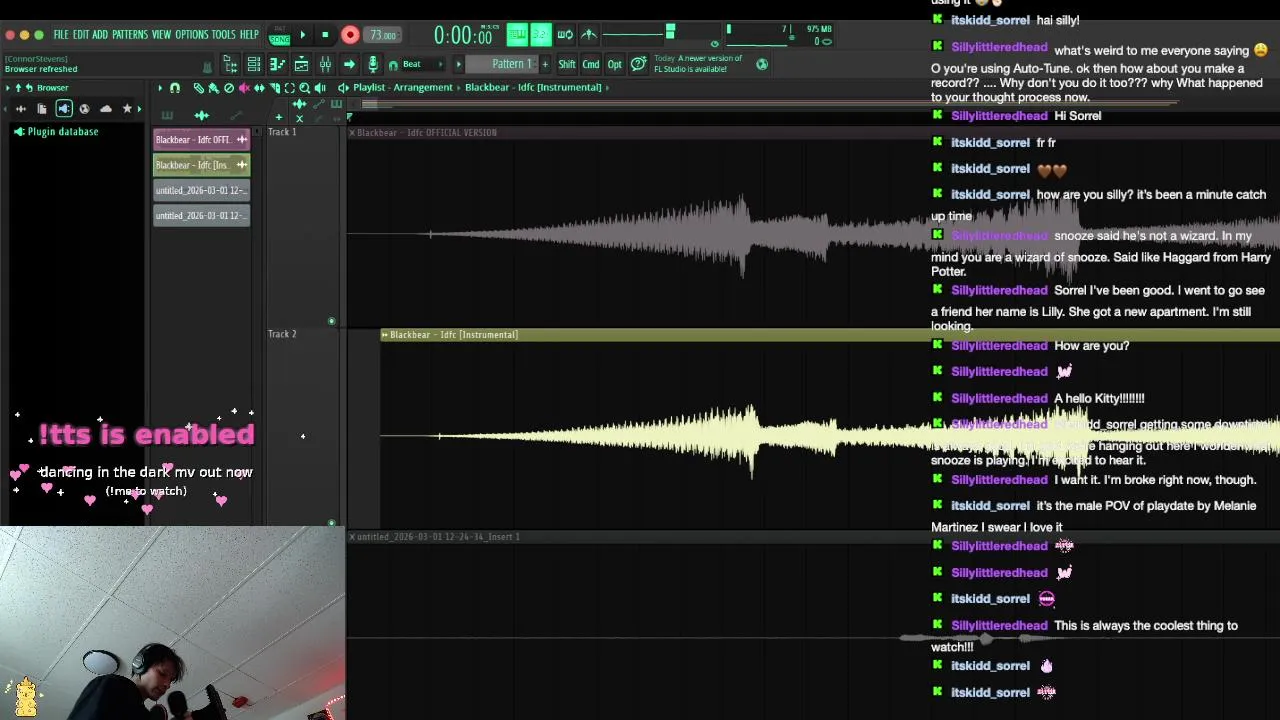Open the Piano roll icon
1280x720 pixels.
277,64
